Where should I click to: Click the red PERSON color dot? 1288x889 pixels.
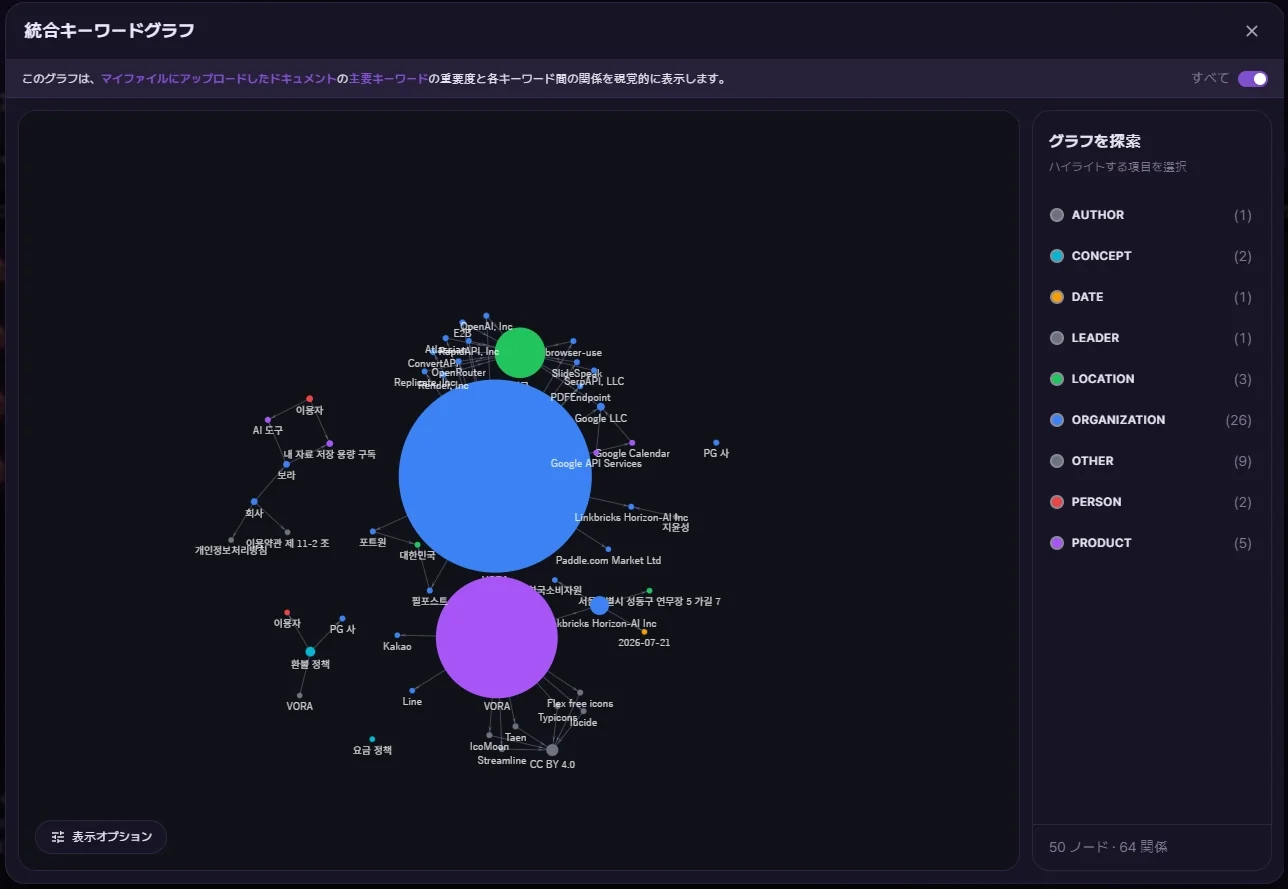click(1057, 502)
